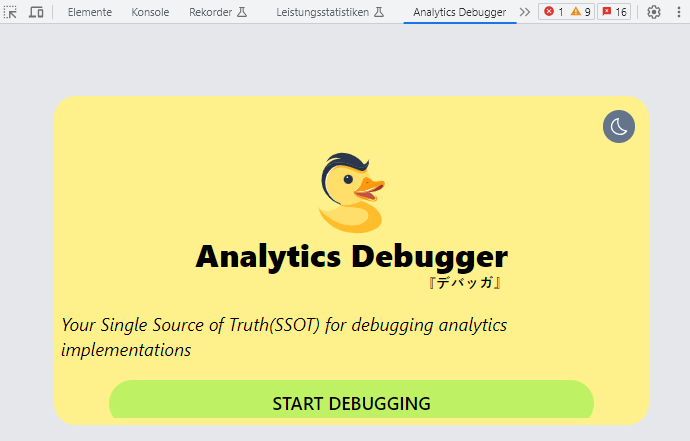
Task: Open the warning count badge showing 9
Action: click(581, 12)
